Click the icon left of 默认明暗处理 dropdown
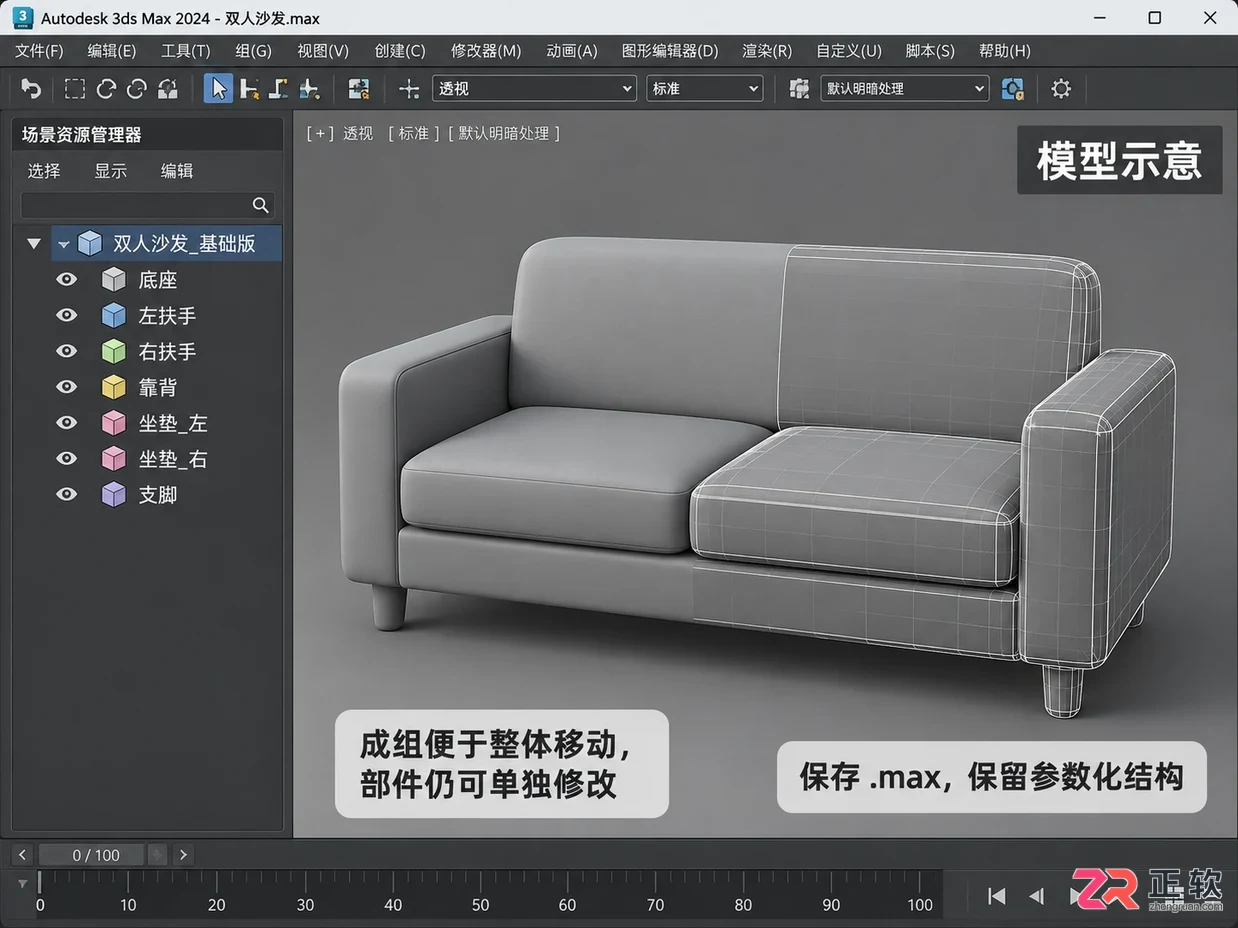Screen dimensions: 1238x928 [x=798, y=89]
